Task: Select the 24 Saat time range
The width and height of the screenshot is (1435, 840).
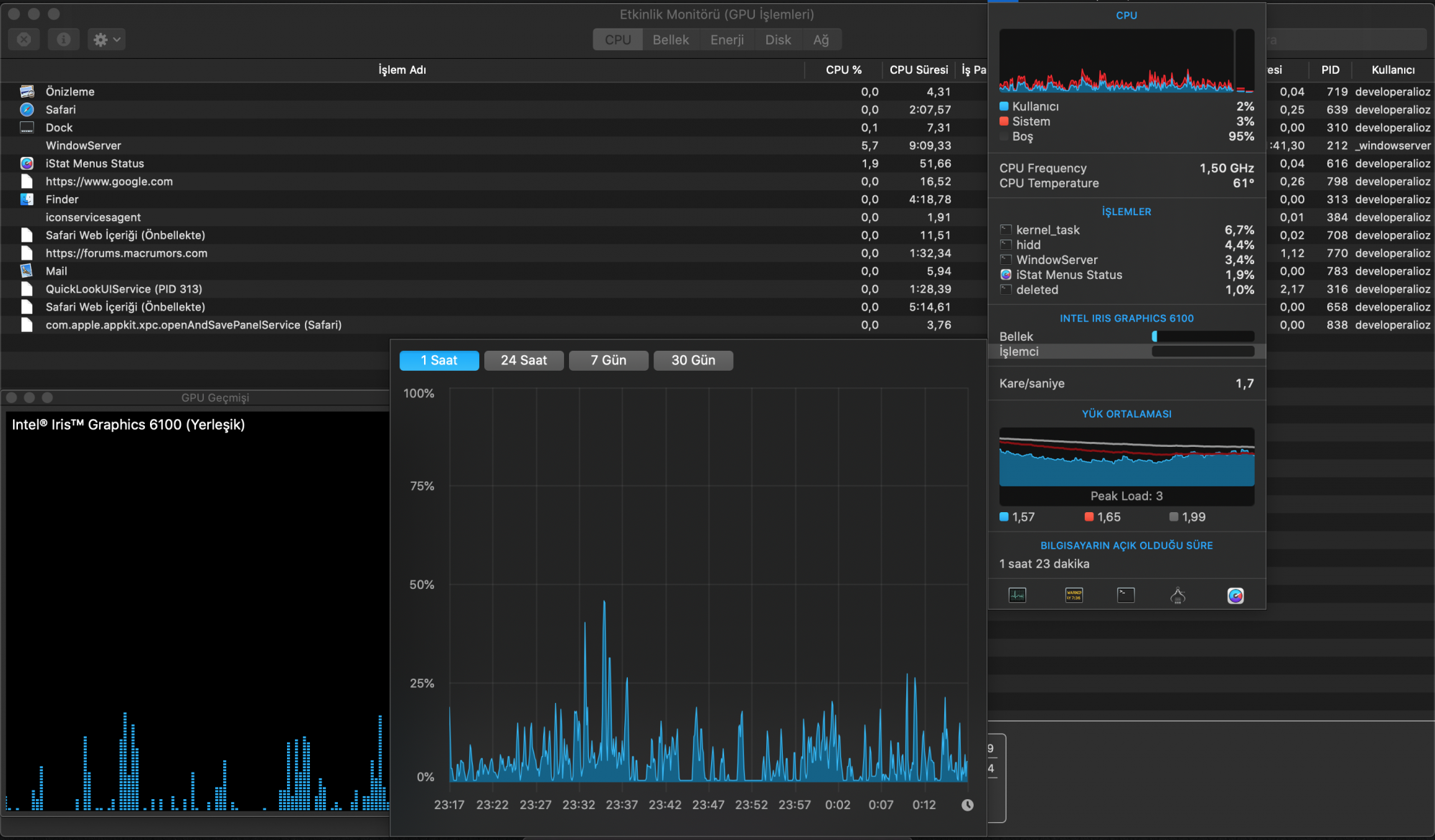Action: [523, 360]
